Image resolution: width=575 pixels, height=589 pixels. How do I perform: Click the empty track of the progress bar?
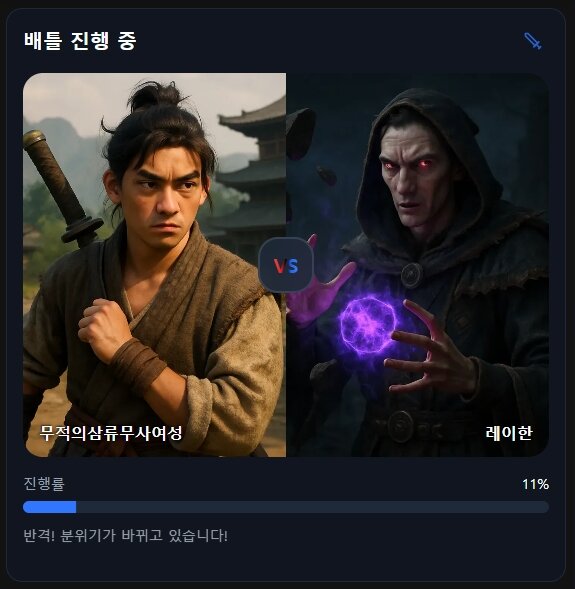click(312, 507)
